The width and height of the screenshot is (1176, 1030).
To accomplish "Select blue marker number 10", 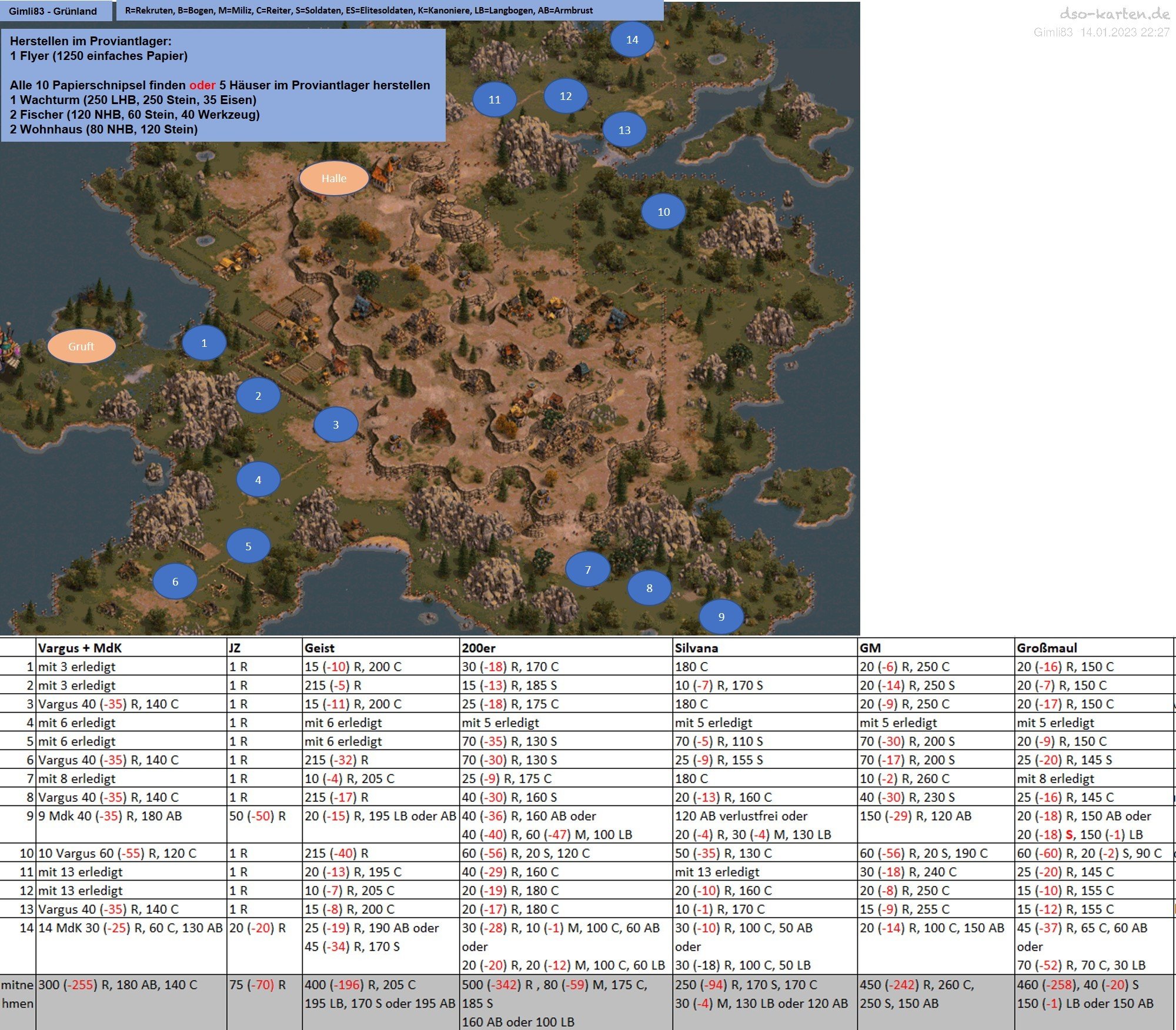I will (663, 212).
